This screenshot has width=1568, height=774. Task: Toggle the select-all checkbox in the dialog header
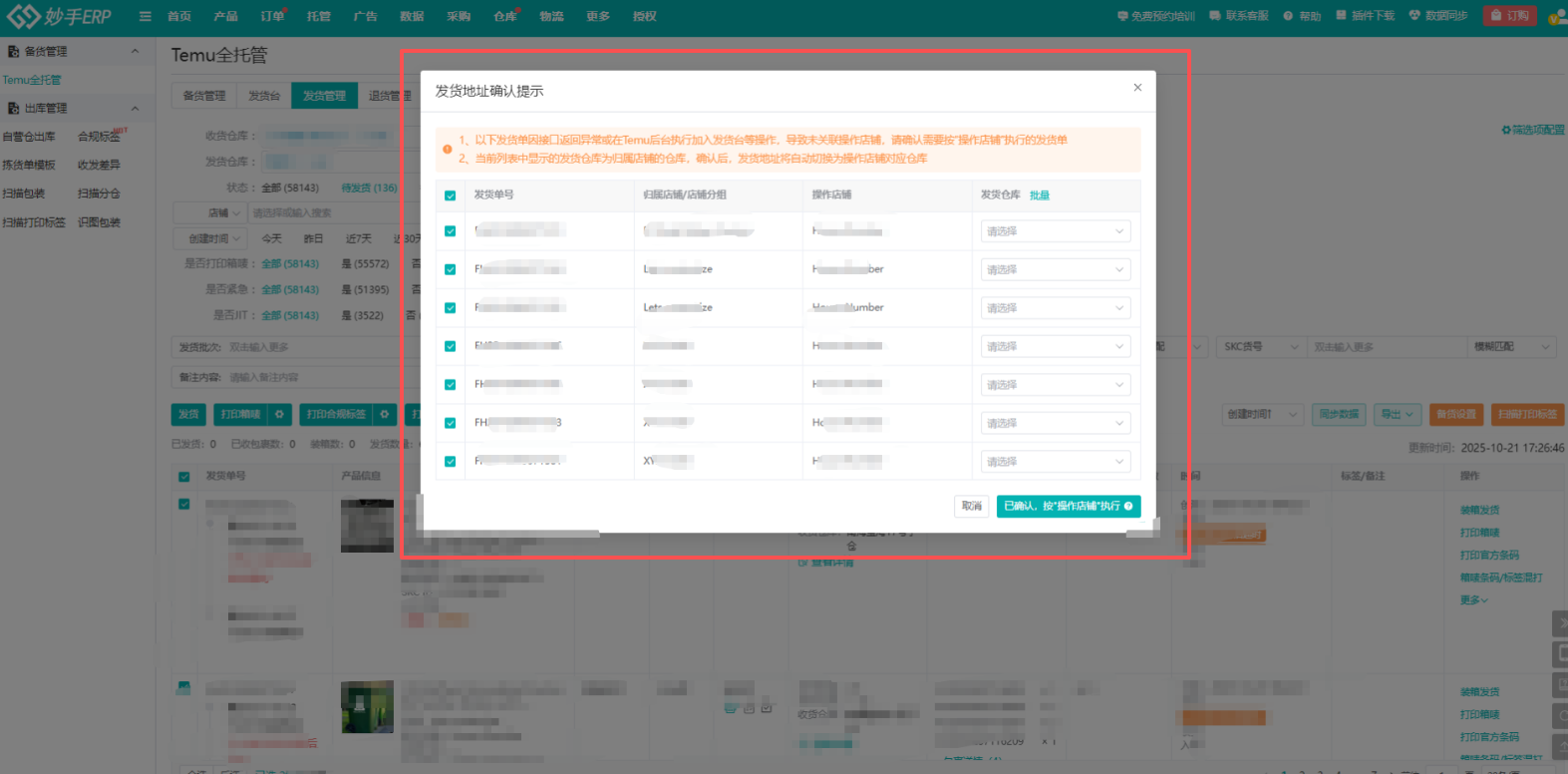pyautogui.click(x=451, y=195)
